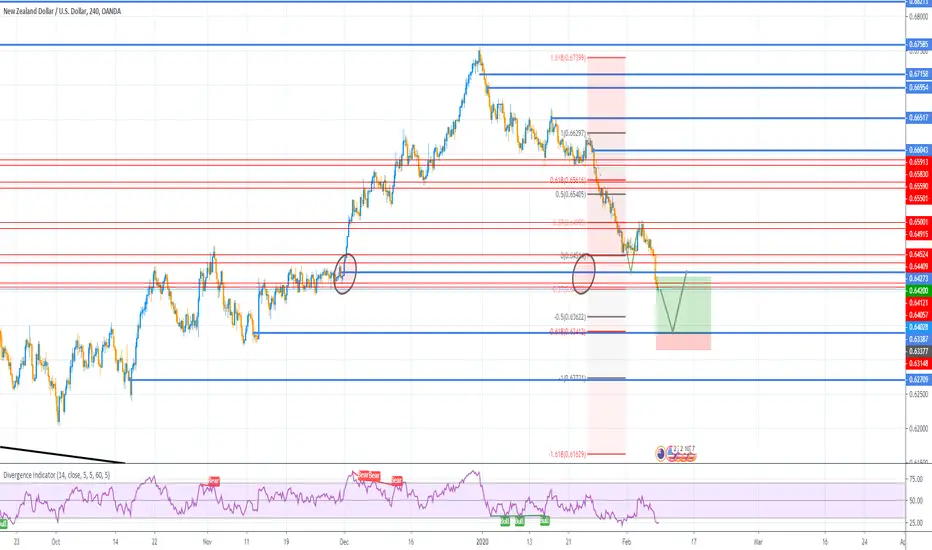Select the 0.66043 price axis label
The width and height of the screenshot is (932, 550).
coord(918,150)
